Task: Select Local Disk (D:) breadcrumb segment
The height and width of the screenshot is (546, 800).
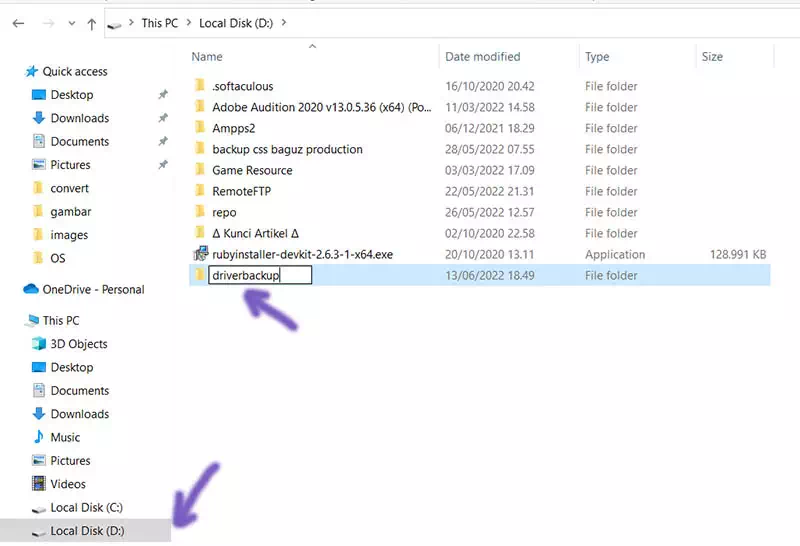Action: 236,23
